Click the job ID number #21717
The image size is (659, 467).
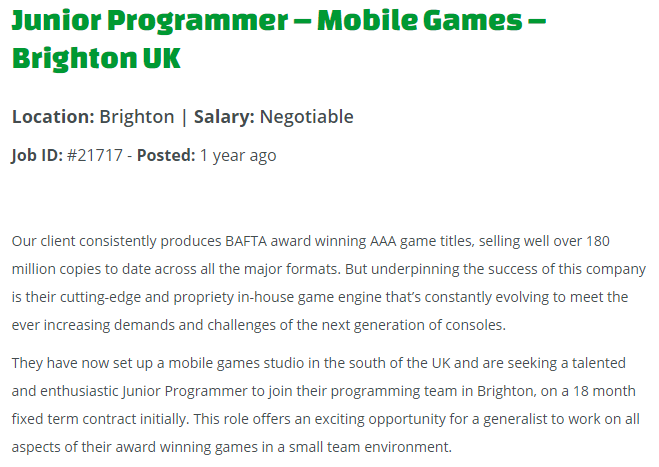[x=96, y=155]
